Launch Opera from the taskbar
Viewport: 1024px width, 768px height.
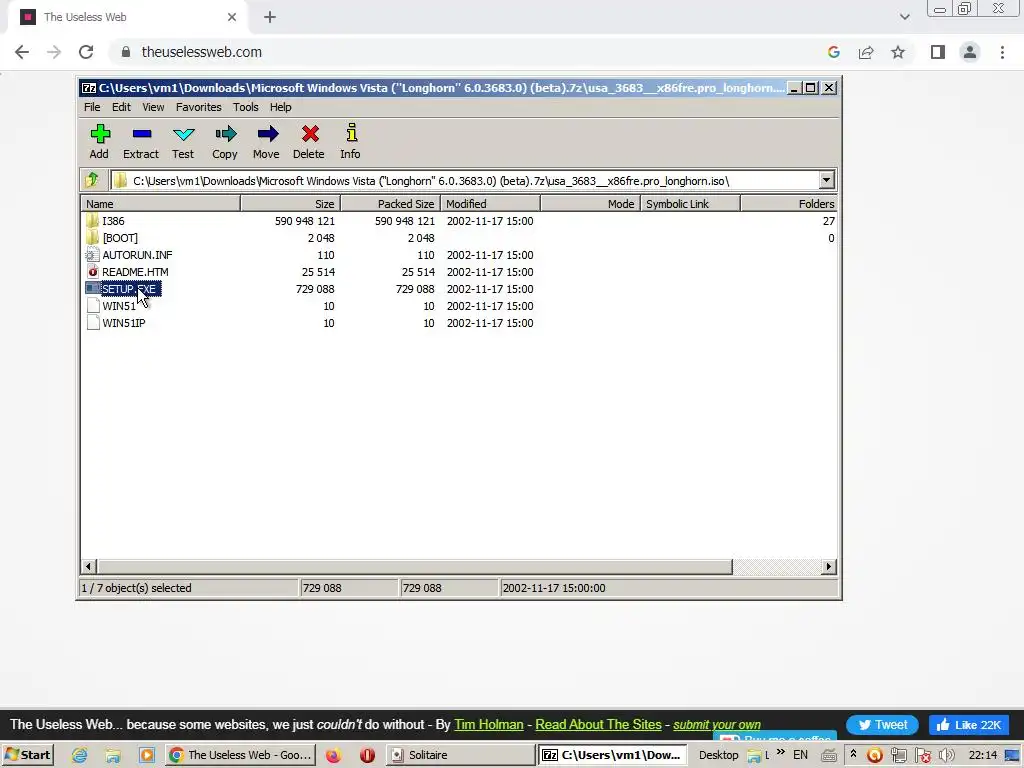coord(367,755)
